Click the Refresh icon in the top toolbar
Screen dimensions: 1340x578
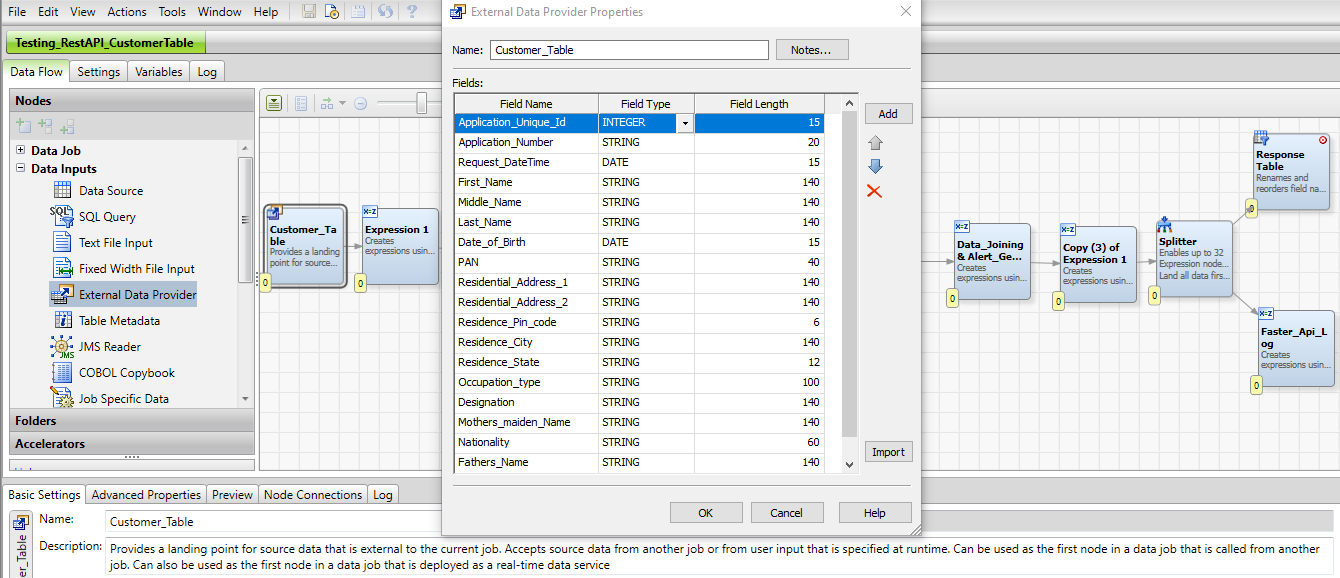pyautogui.click(x=385, y=12)
